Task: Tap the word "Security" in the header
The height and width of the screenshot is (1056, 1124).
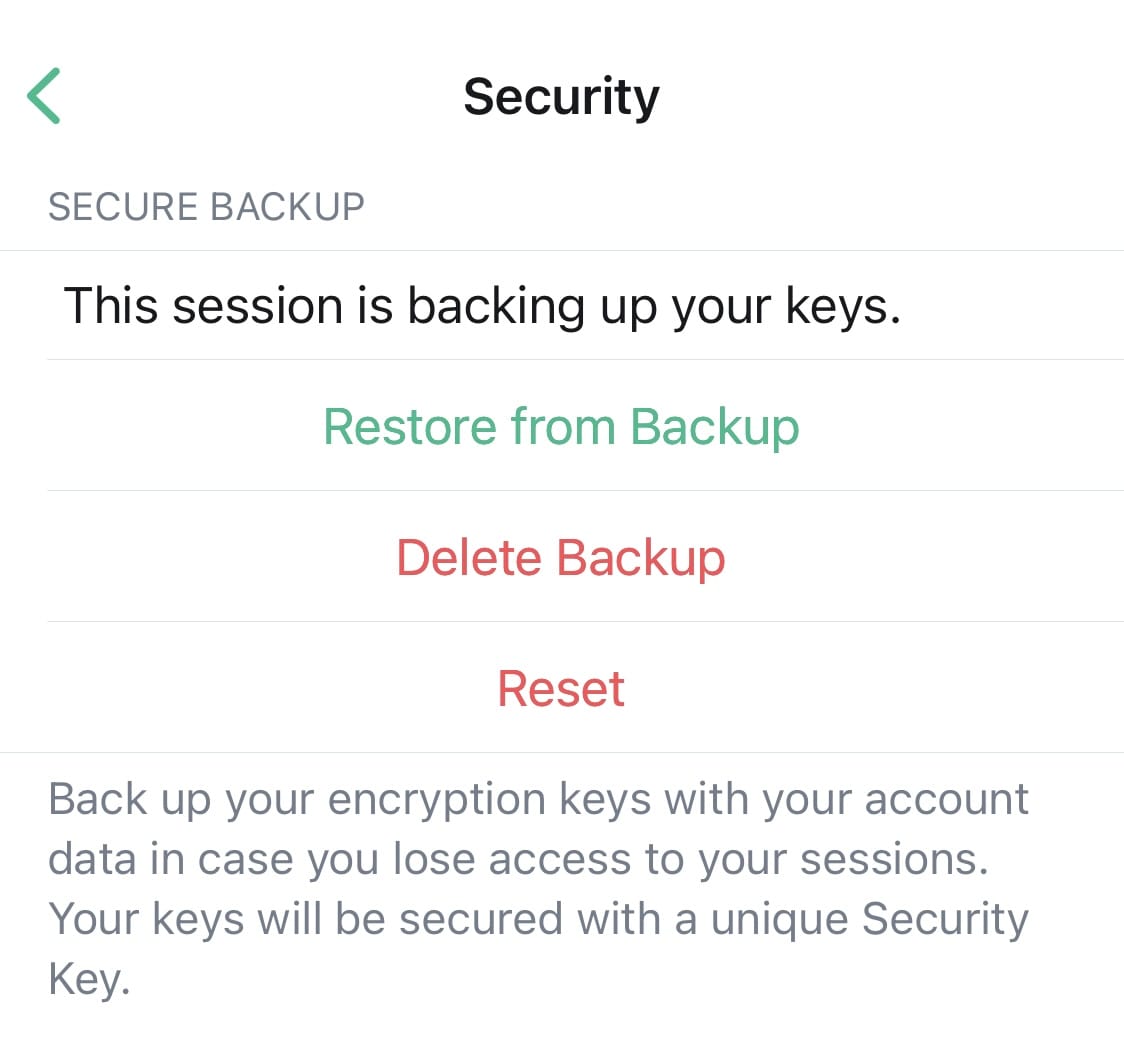Action: click(x=561, y=97)
